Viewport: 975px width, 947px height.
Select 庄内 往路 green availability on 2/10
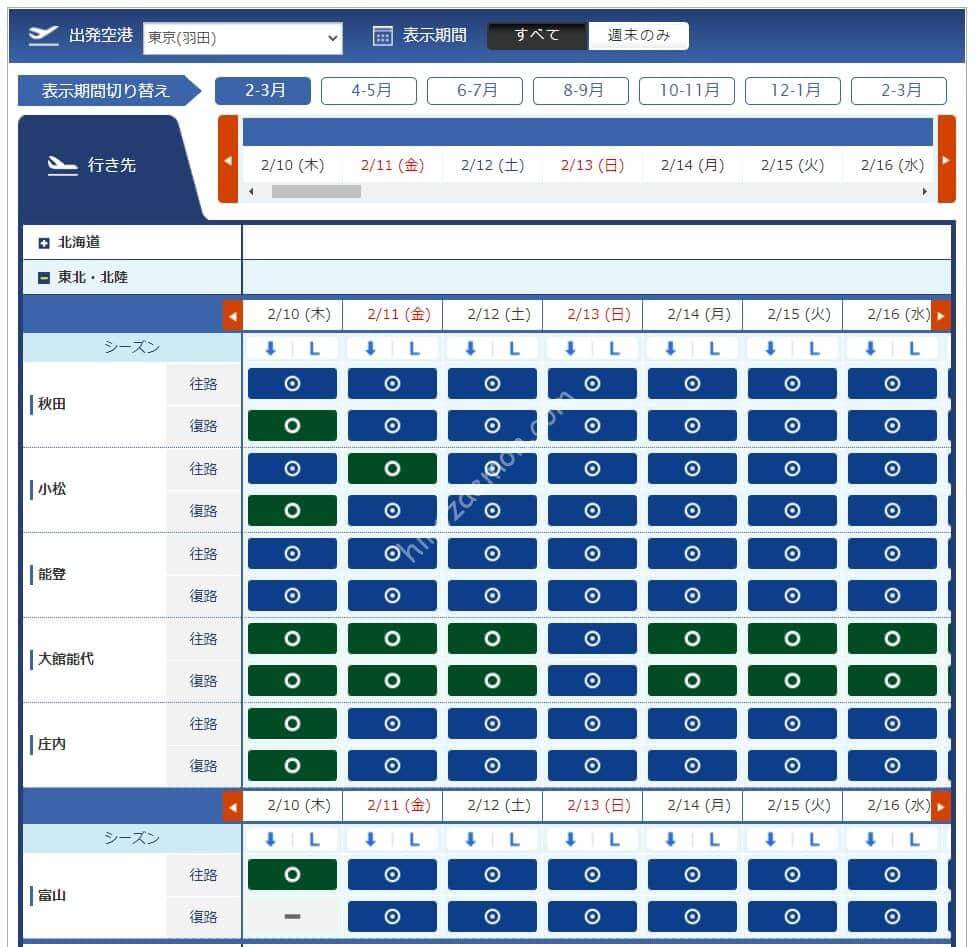[x=292, y=724]
